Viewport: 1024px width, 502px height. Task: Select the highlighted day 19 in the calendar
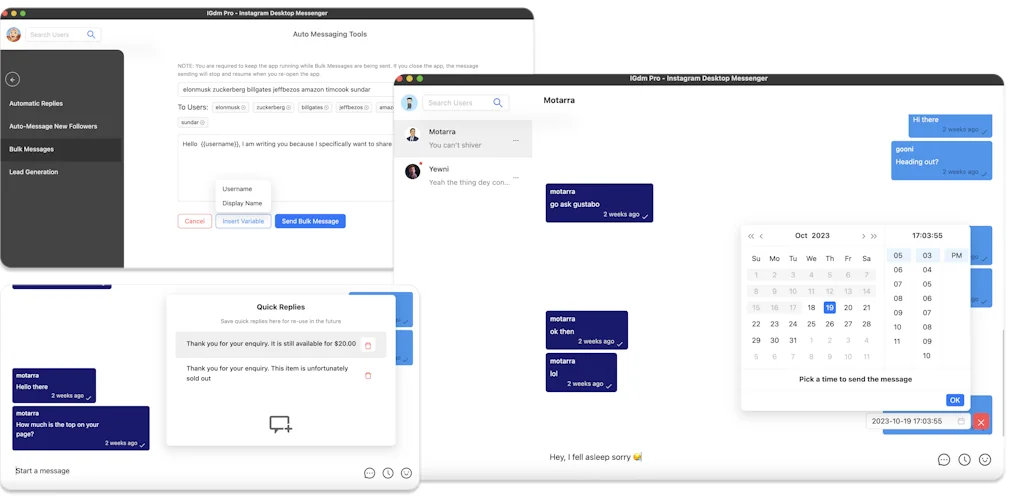click(x=829, y=307)
